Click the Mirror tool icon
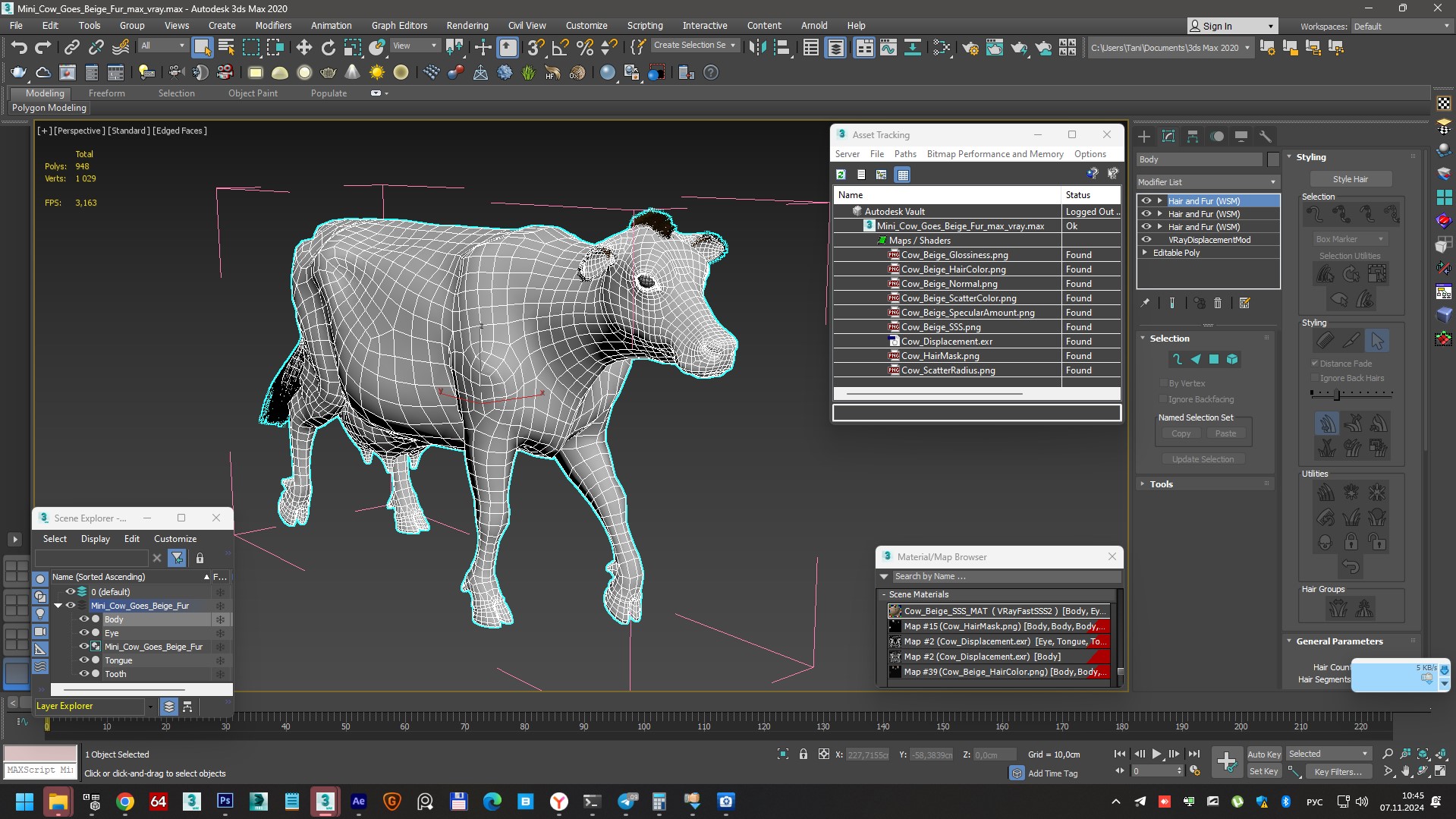 click(756, 47)
